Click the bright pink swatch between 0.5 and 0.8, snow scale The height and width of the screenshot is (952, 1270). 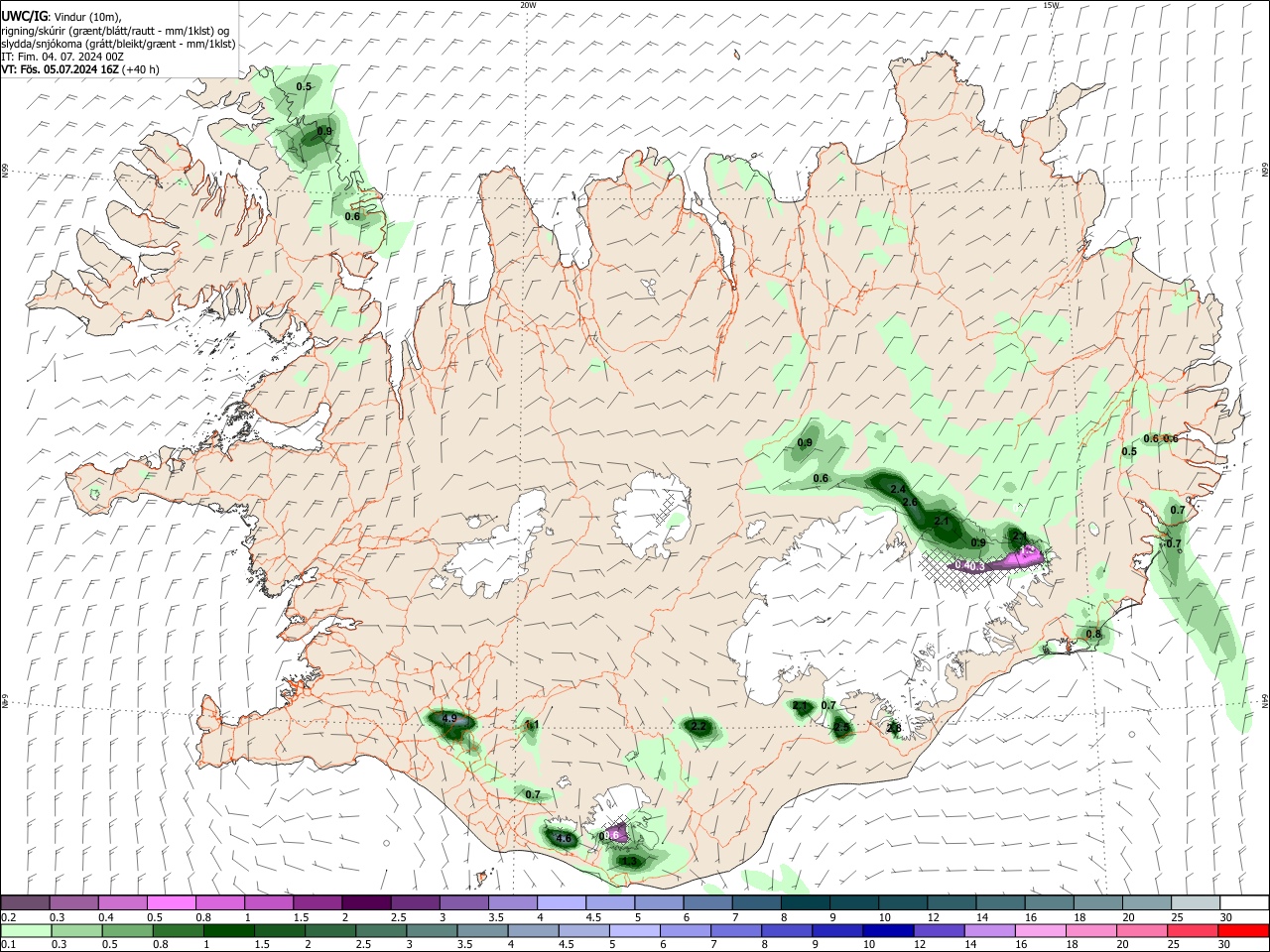(172, 903)
